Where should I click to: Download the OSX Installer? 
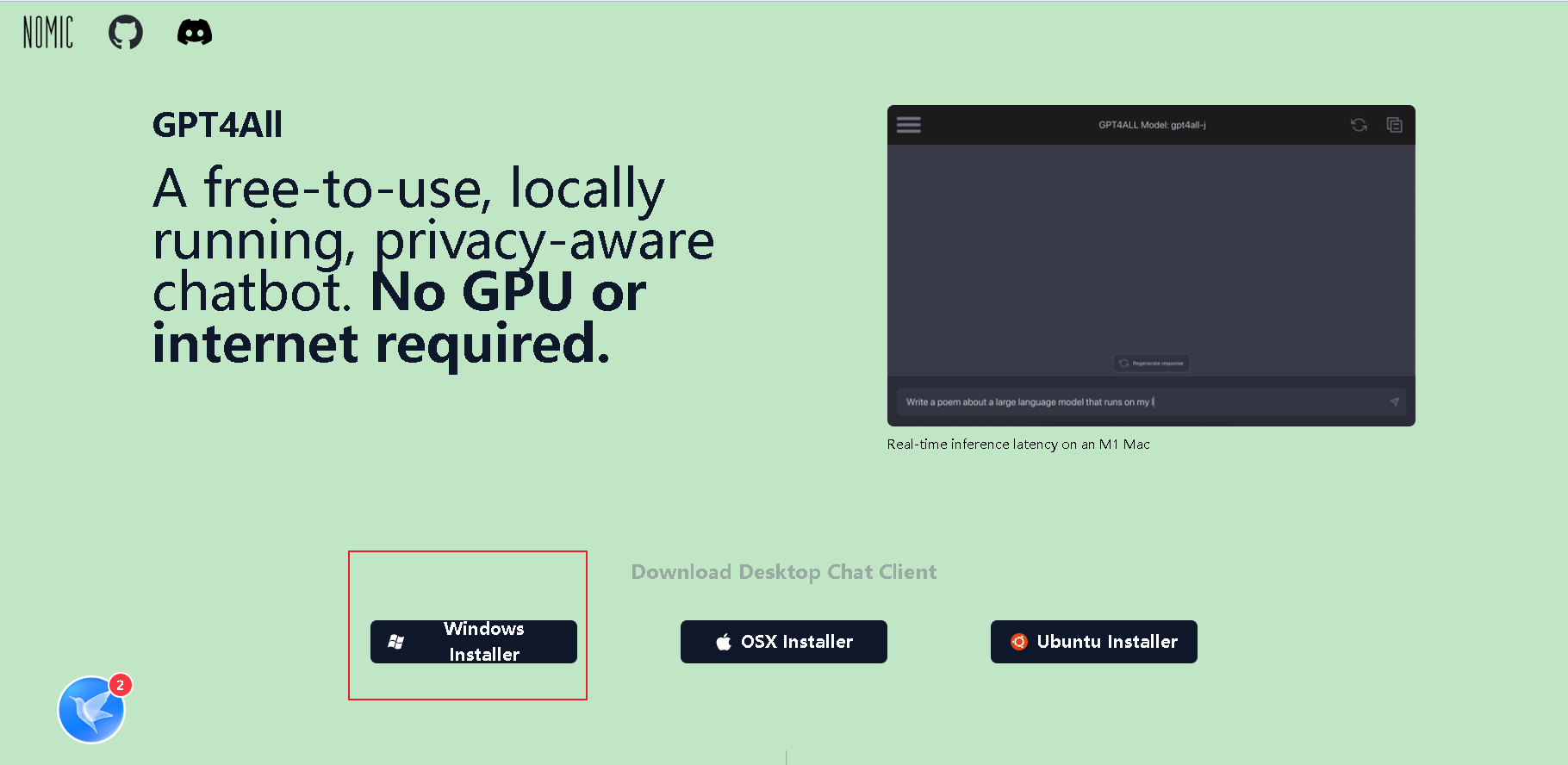[784, 642]
